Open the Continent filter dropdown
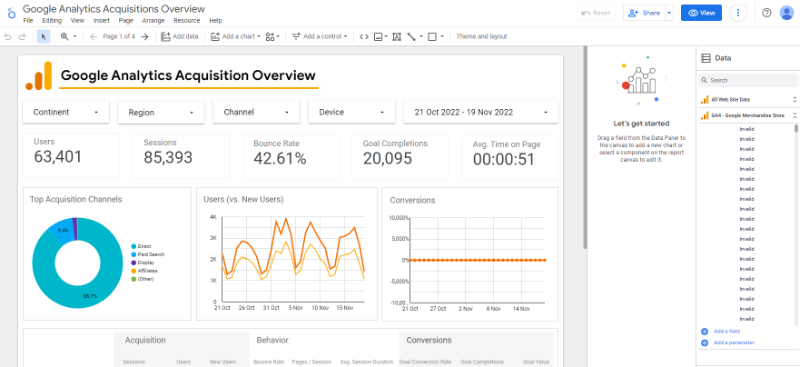The width and height of the screenshot is (800, 367). (66, 112)
